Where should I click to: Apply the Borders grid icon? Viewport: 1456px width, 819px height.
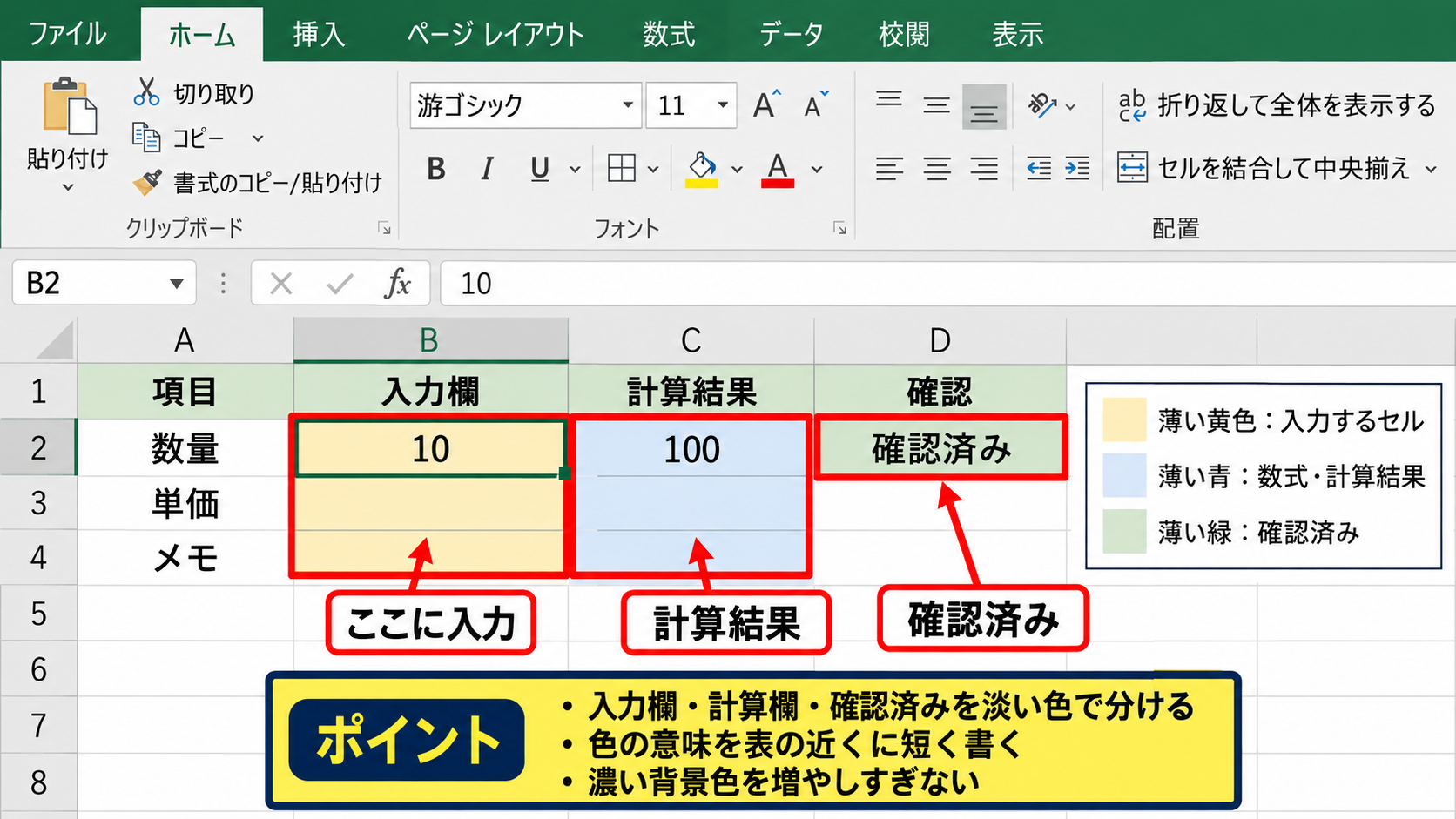[622, 168]
